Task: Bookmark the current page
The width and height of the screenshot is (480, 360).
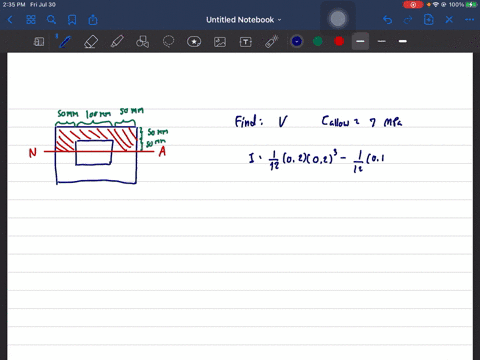Action: click(72, 20)
